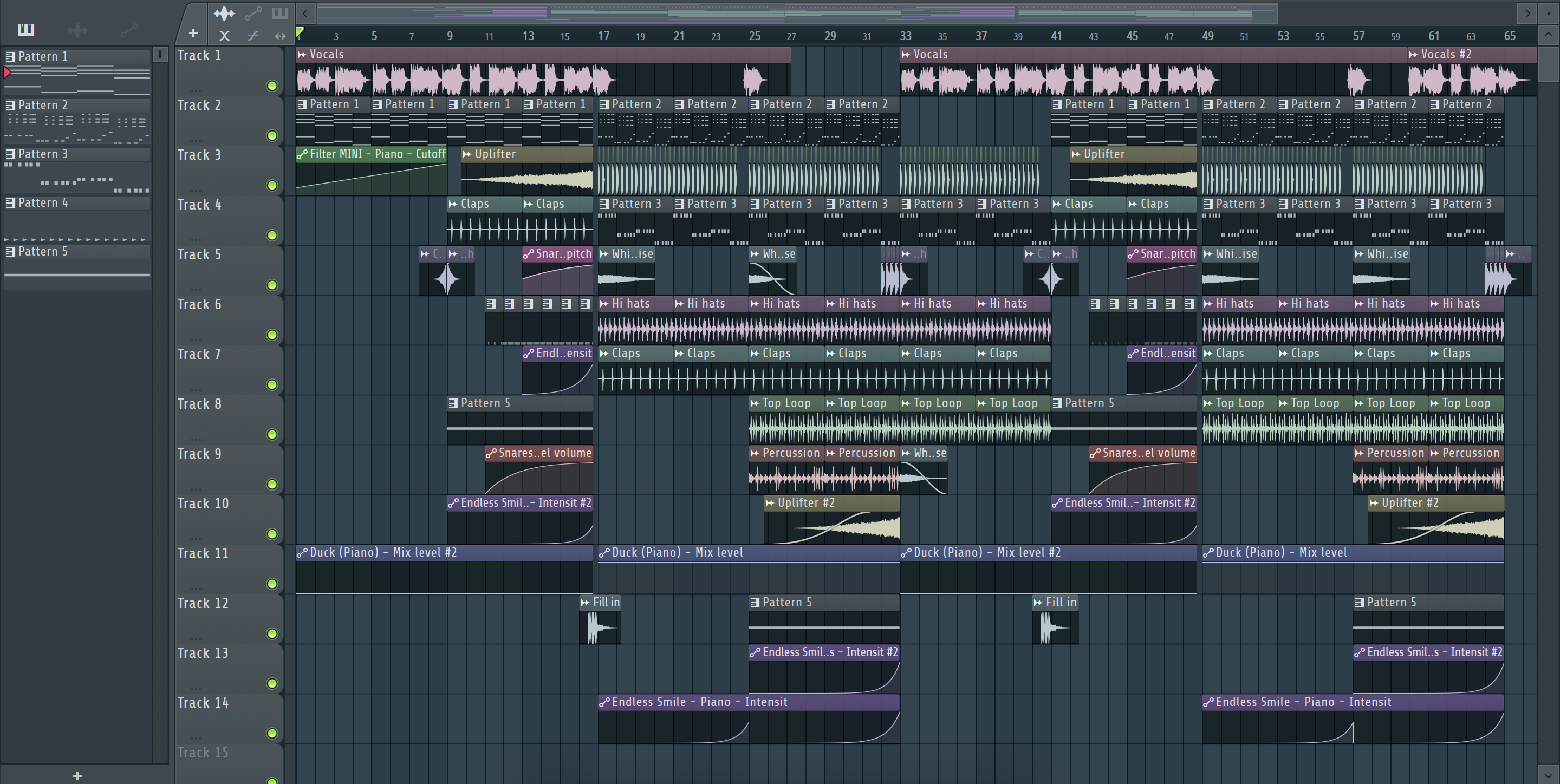Screen dimensions: 1560x784
Task: Click the crossed-lines X icon under the waveform filter
Action: [224, 36]
